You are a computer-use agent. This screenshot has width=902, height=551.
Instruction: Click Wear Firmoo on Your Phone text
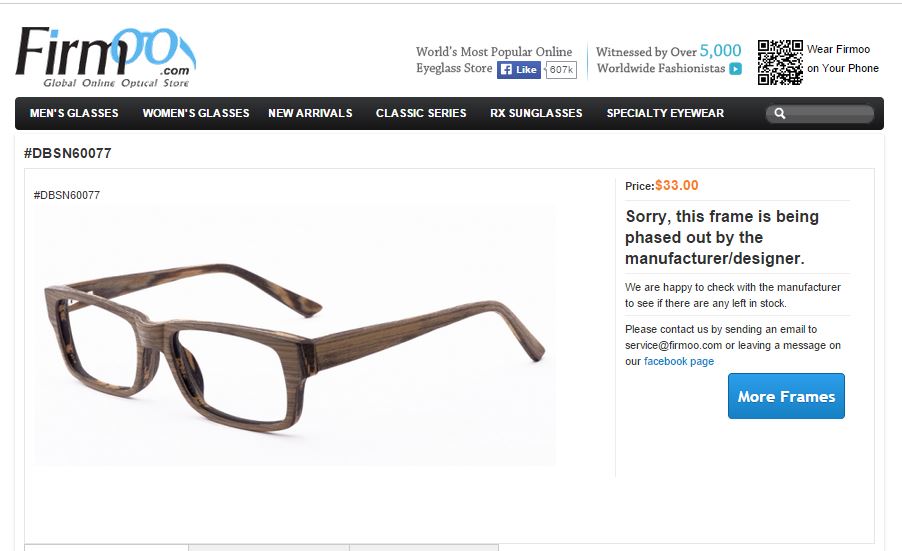pyautogui.click(x=843, y=59)
